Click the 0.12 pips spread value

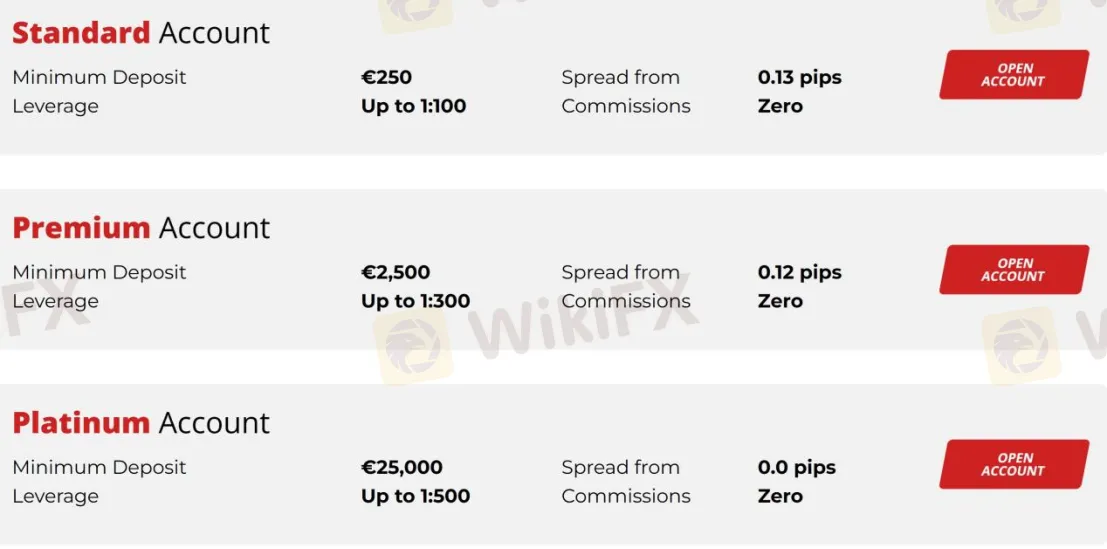coord(800,272)
